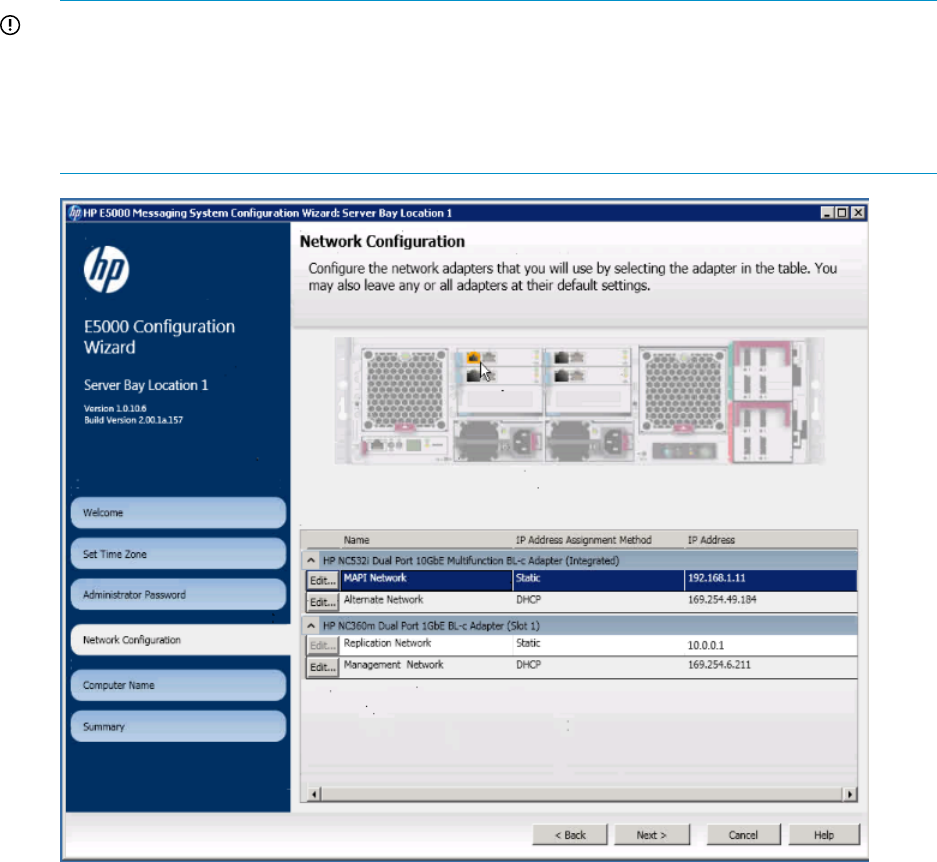Click DHCP in the Alternate Network row

528,600
